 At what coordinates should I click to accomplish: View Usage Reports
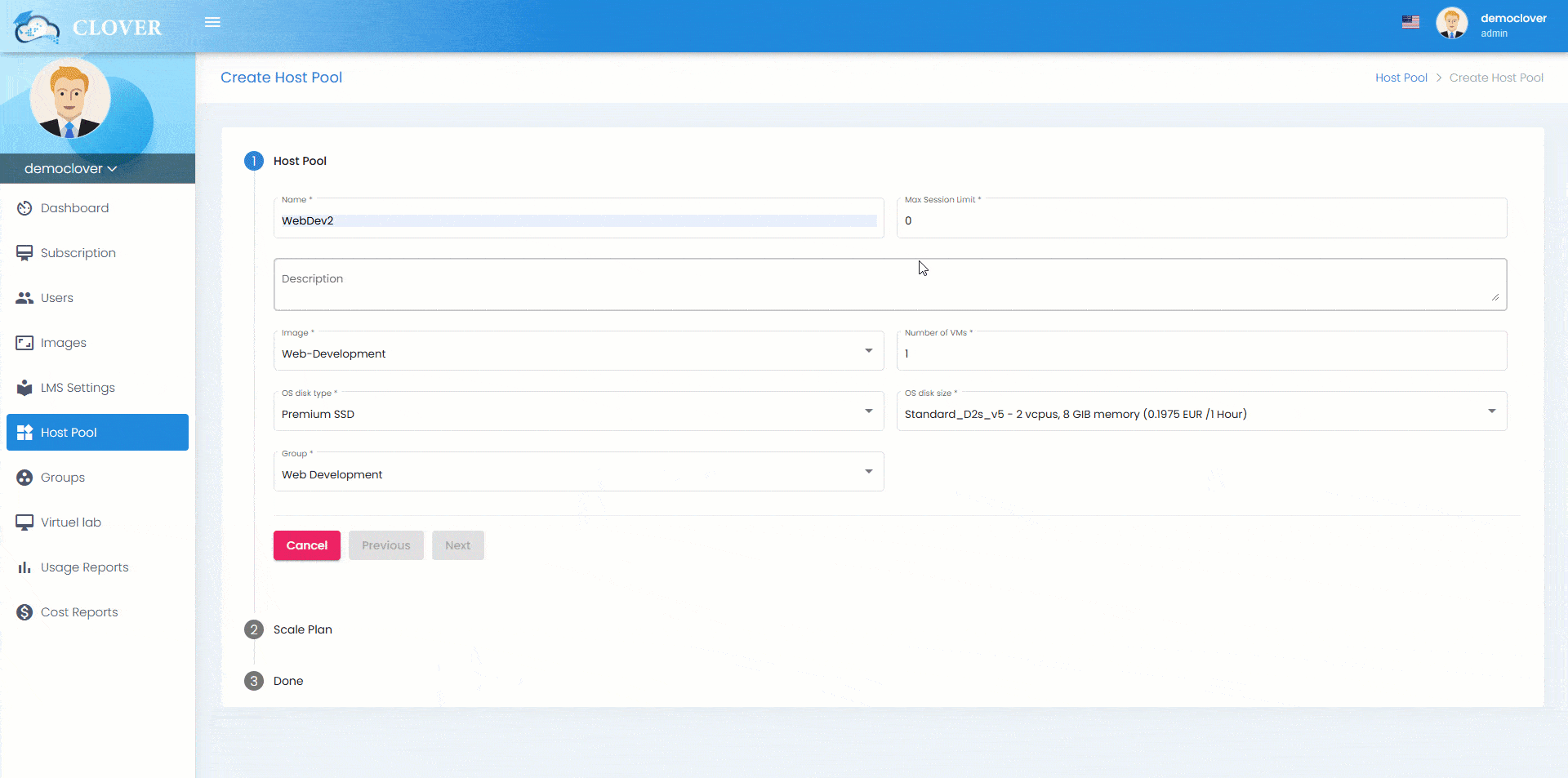click(85, 567)
